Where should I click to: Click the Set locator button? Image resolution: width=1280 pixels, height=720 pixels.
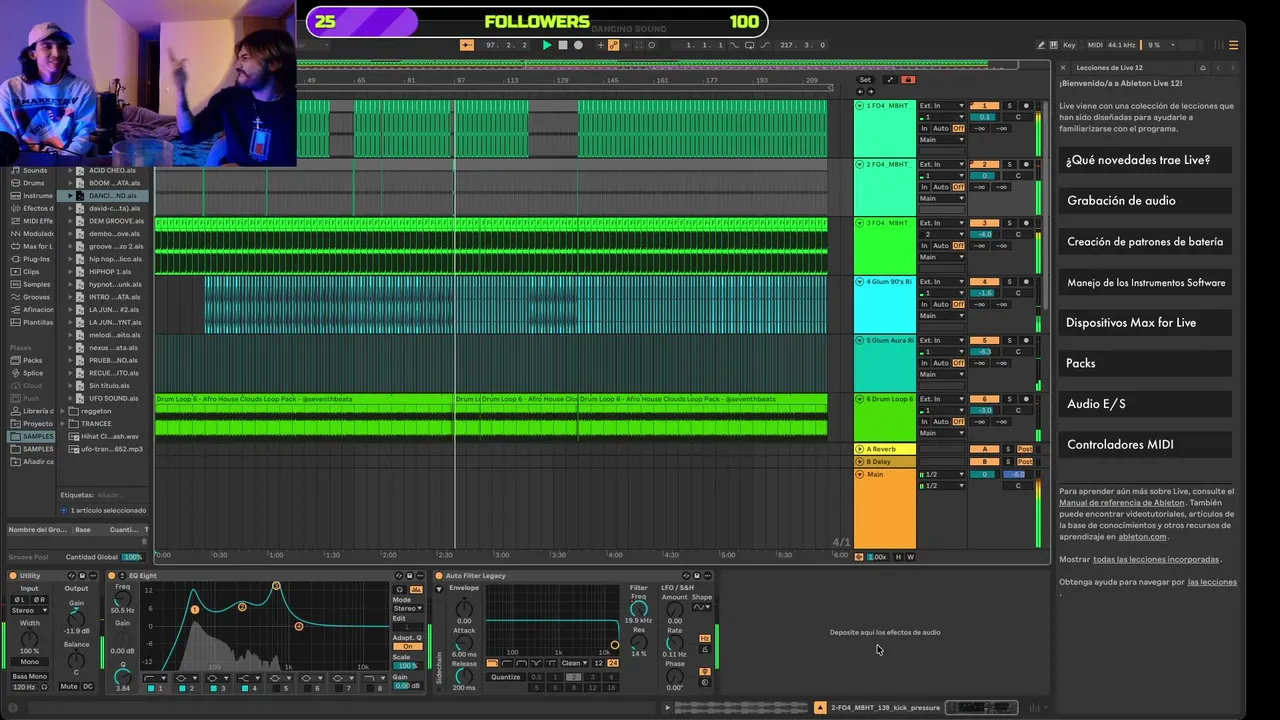[865, 80]
